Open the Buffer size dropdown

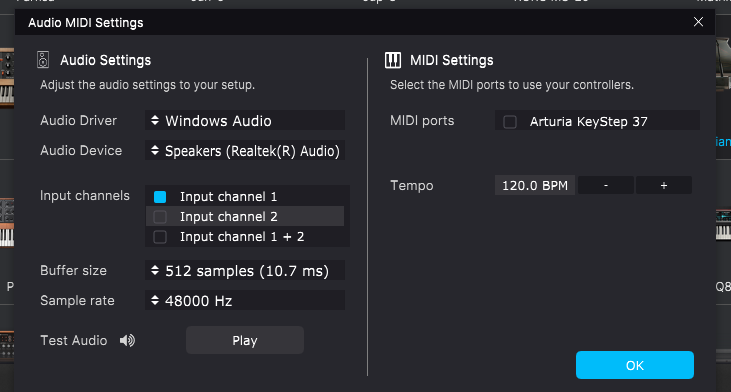(245, 271)
